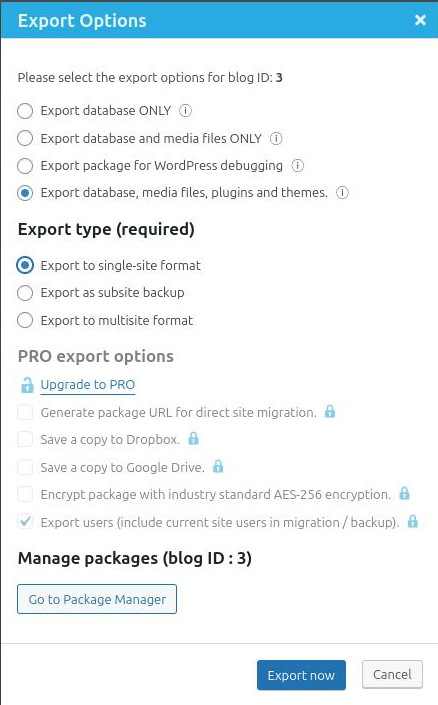438x705 pixels.
Task: Click lock icon beside Export users option
Action: [x=412, y=522]
